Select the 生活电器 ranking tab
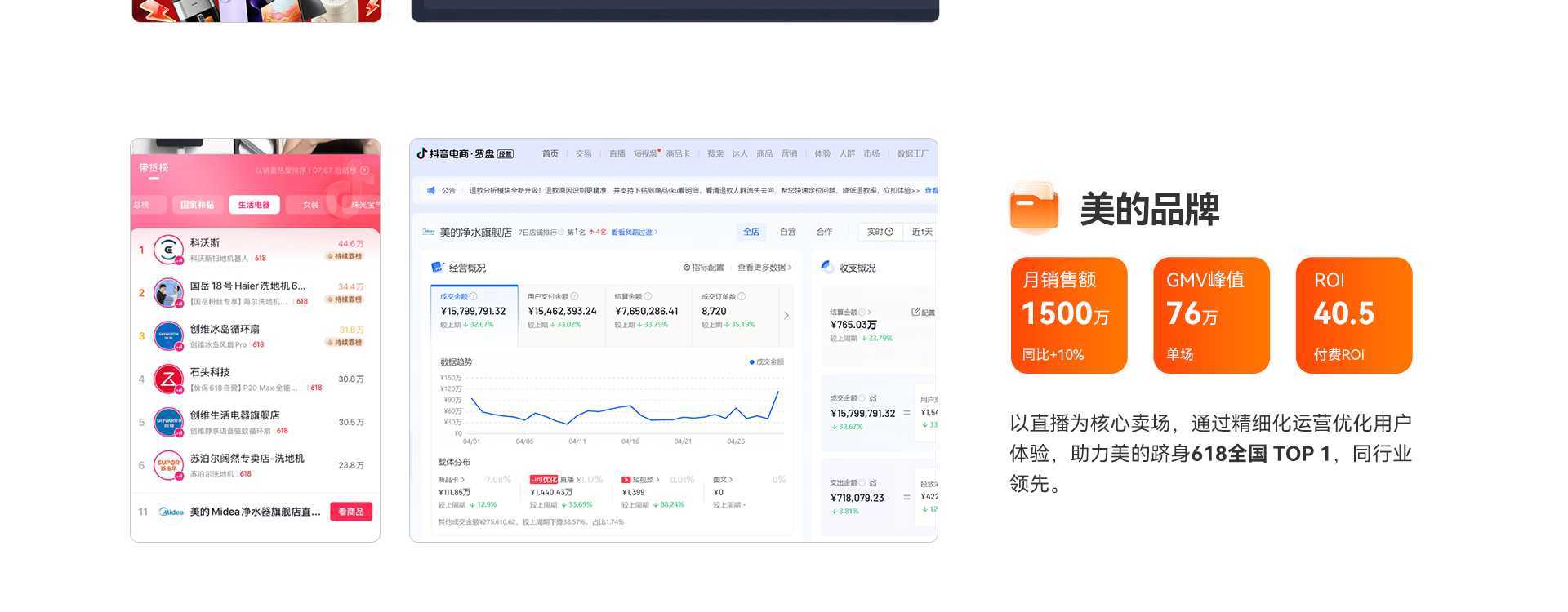Screen dimensions: 1568x612 (x=254, y=205)
